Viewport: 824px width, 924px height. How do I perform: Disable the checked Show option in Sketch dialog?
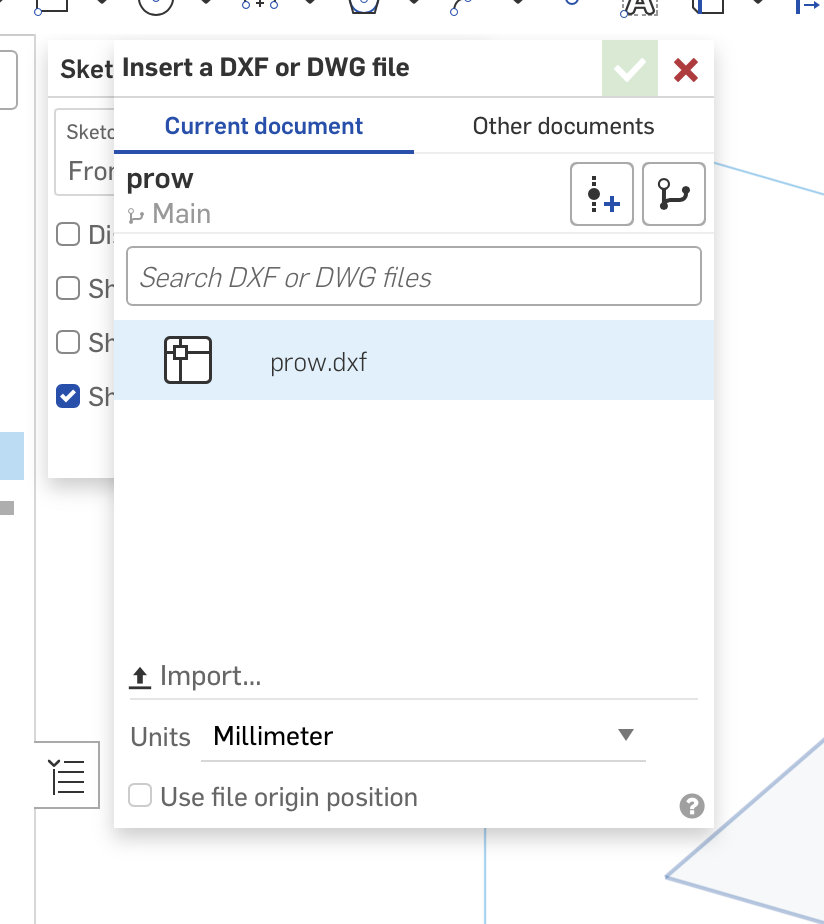click(68, 396)
